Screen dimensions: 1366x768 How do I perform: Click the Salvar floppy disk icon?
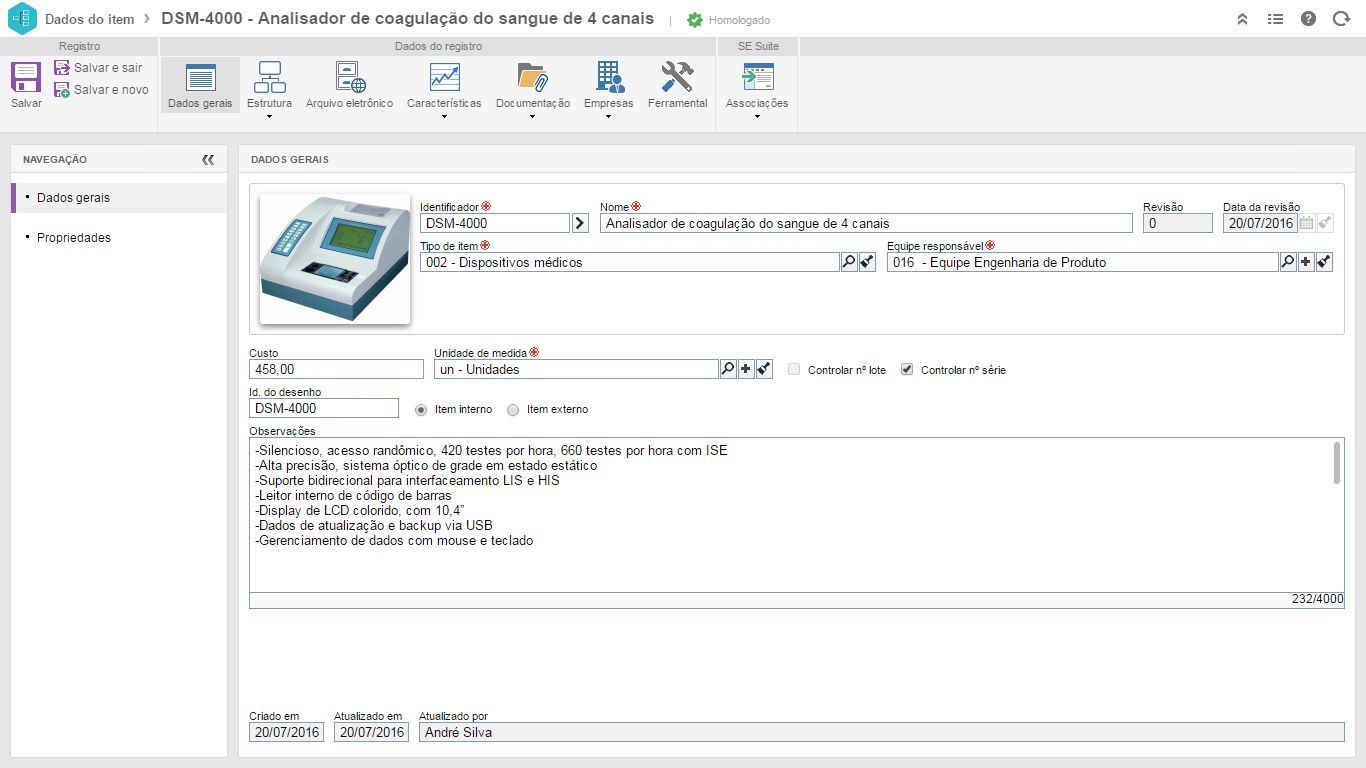point(26,78)
